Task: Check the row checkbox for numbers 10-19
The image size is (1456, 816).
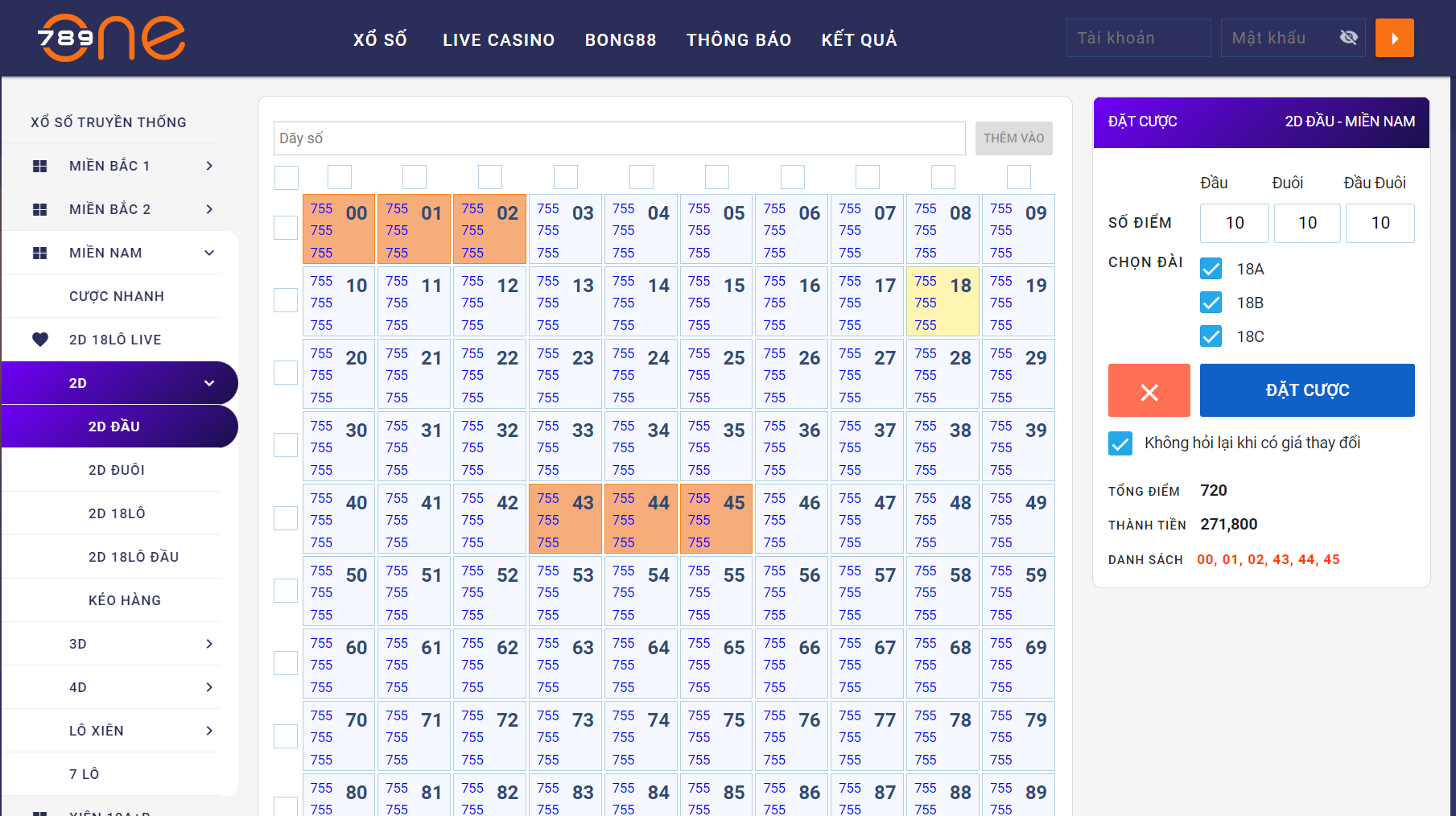Action: 286,300
